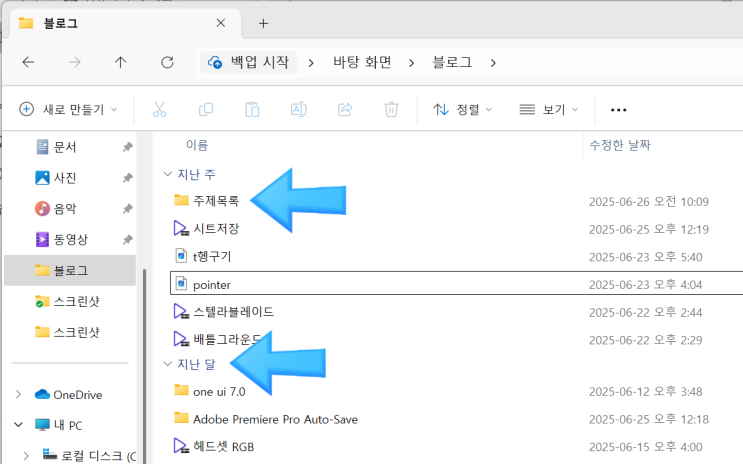The image size is (743, 464).
Task: Open plain 스크린샷 folder without check
Action: 68,332
